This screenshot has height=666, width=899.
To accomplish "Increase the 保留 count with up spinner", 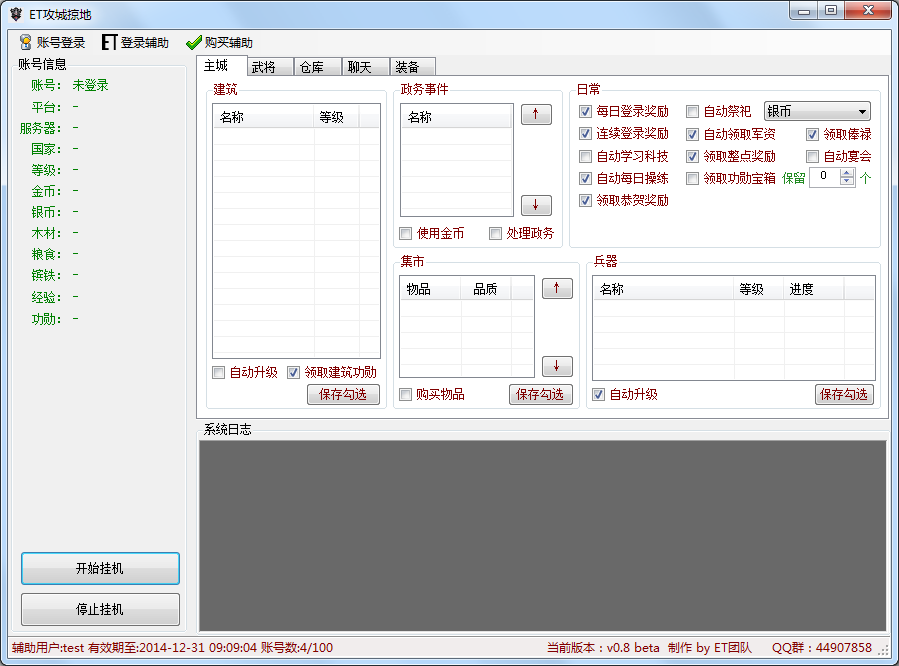I will click(847, 173).
